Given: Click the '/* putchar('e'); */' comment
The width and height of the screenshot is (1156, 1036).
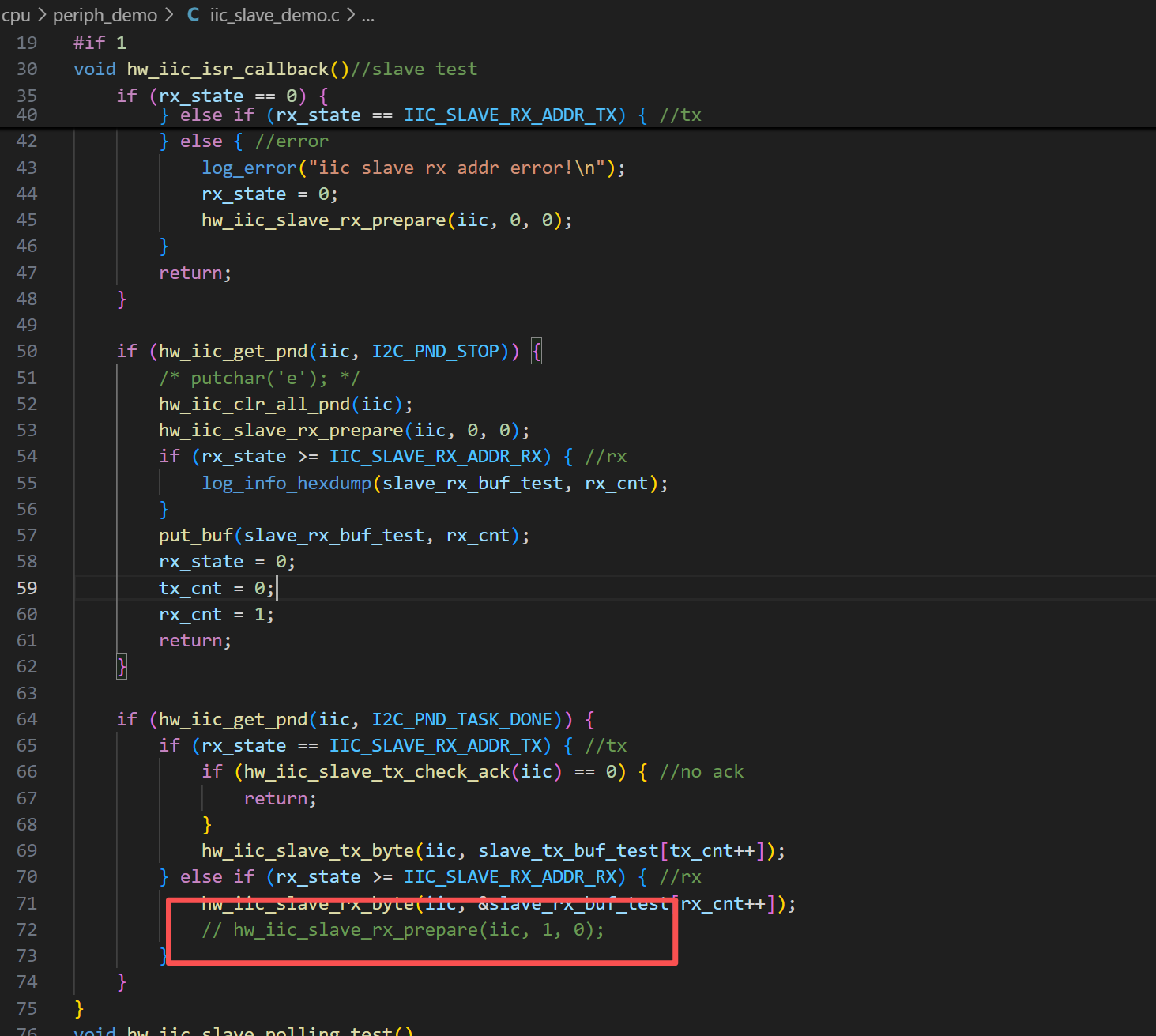Looking at the screenshot, I should point(259,378).
